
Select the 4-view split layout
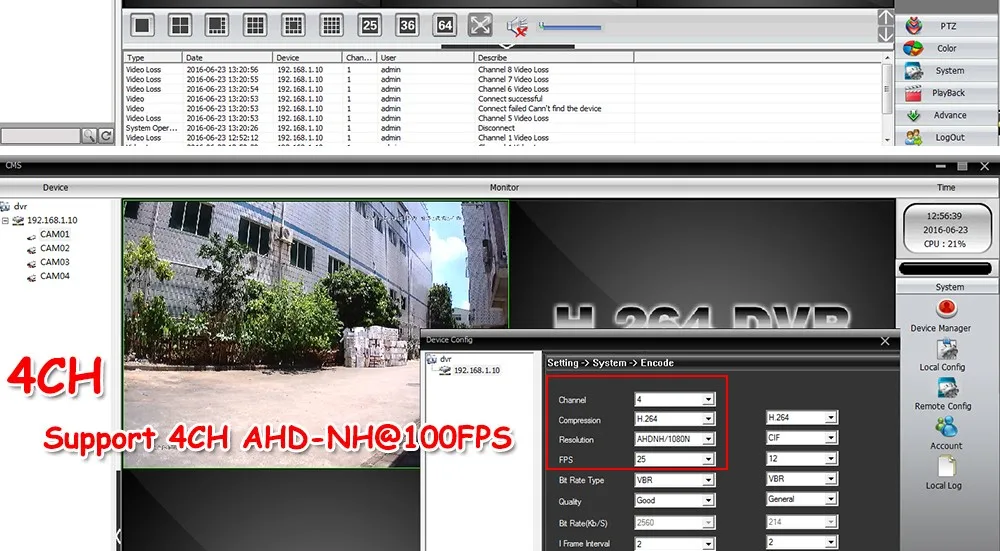point(180,26)
